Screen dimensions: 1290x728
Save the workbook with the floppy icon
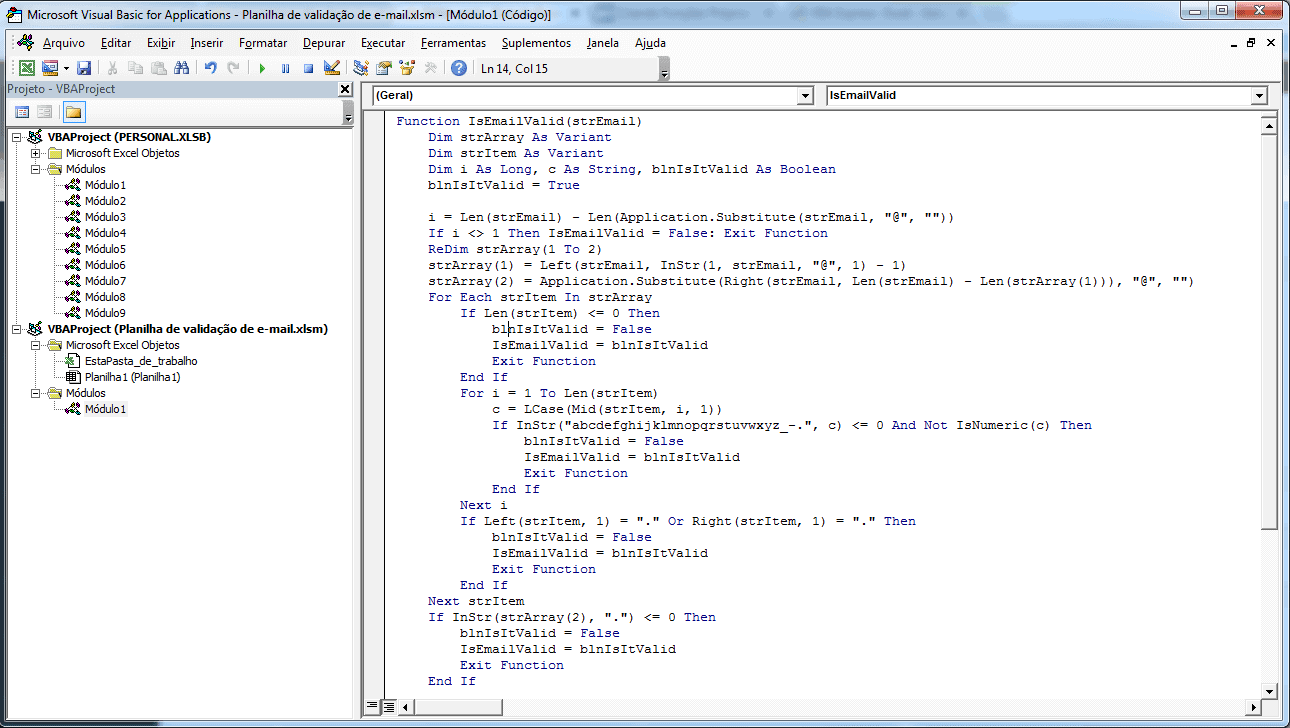point(84,68)
